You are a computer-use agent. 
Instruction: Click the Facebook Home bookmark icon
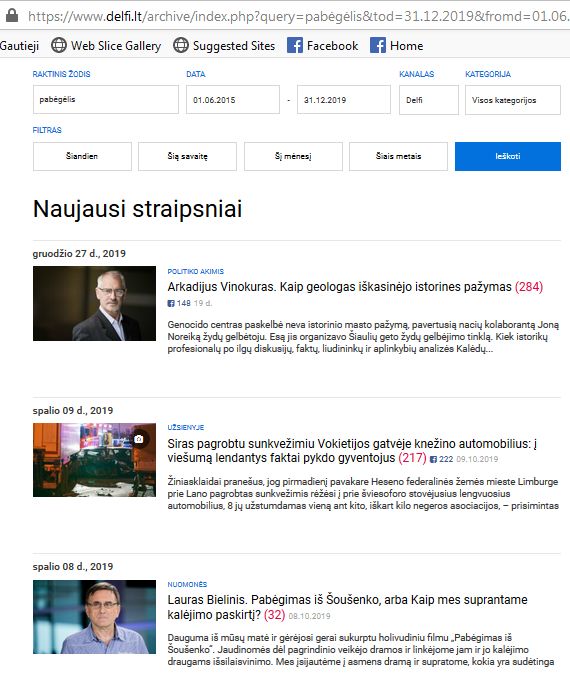(378, 45)
